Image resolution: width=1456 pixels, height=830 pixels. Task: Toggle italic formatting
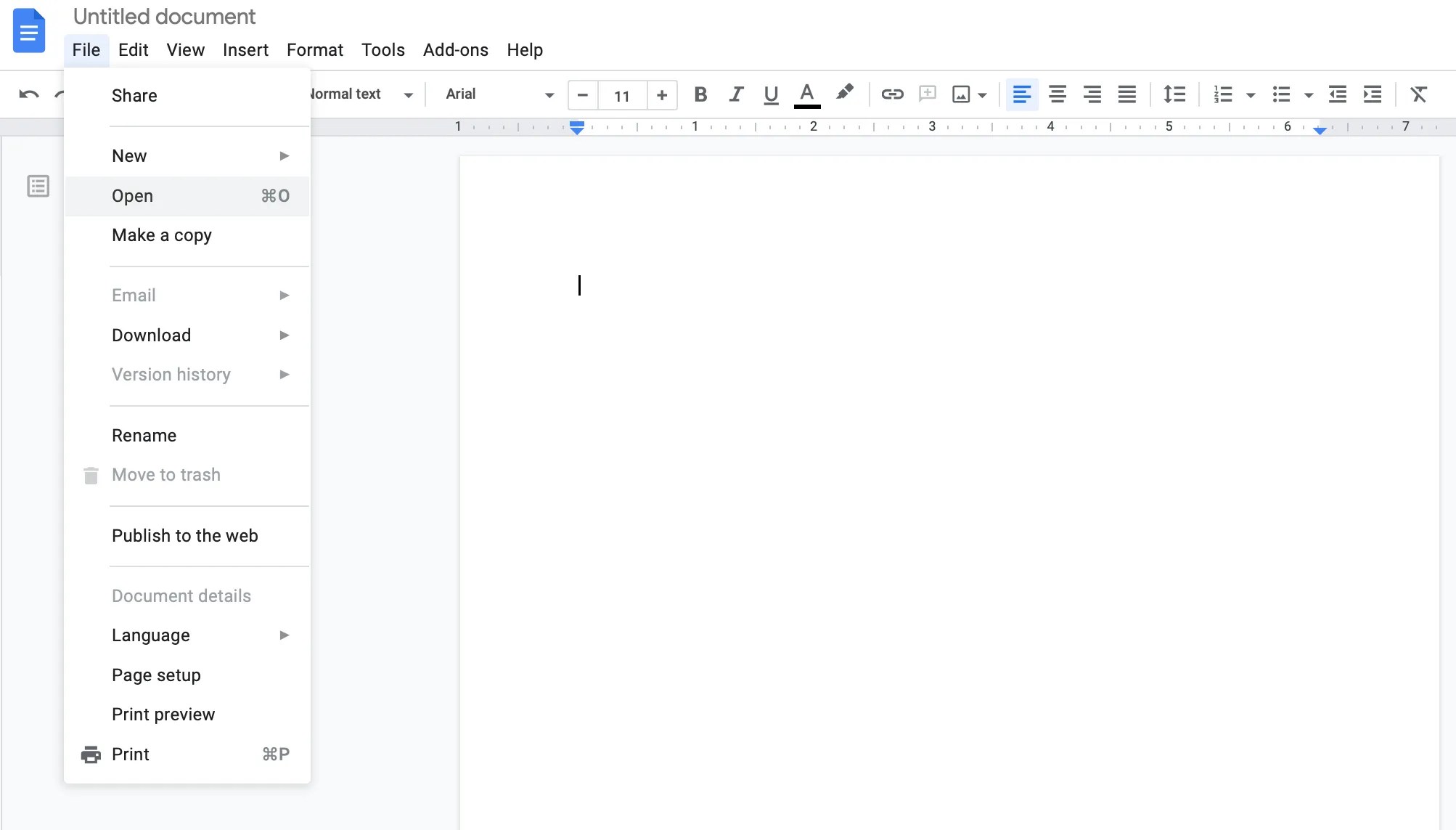click(x=736, y=94)
